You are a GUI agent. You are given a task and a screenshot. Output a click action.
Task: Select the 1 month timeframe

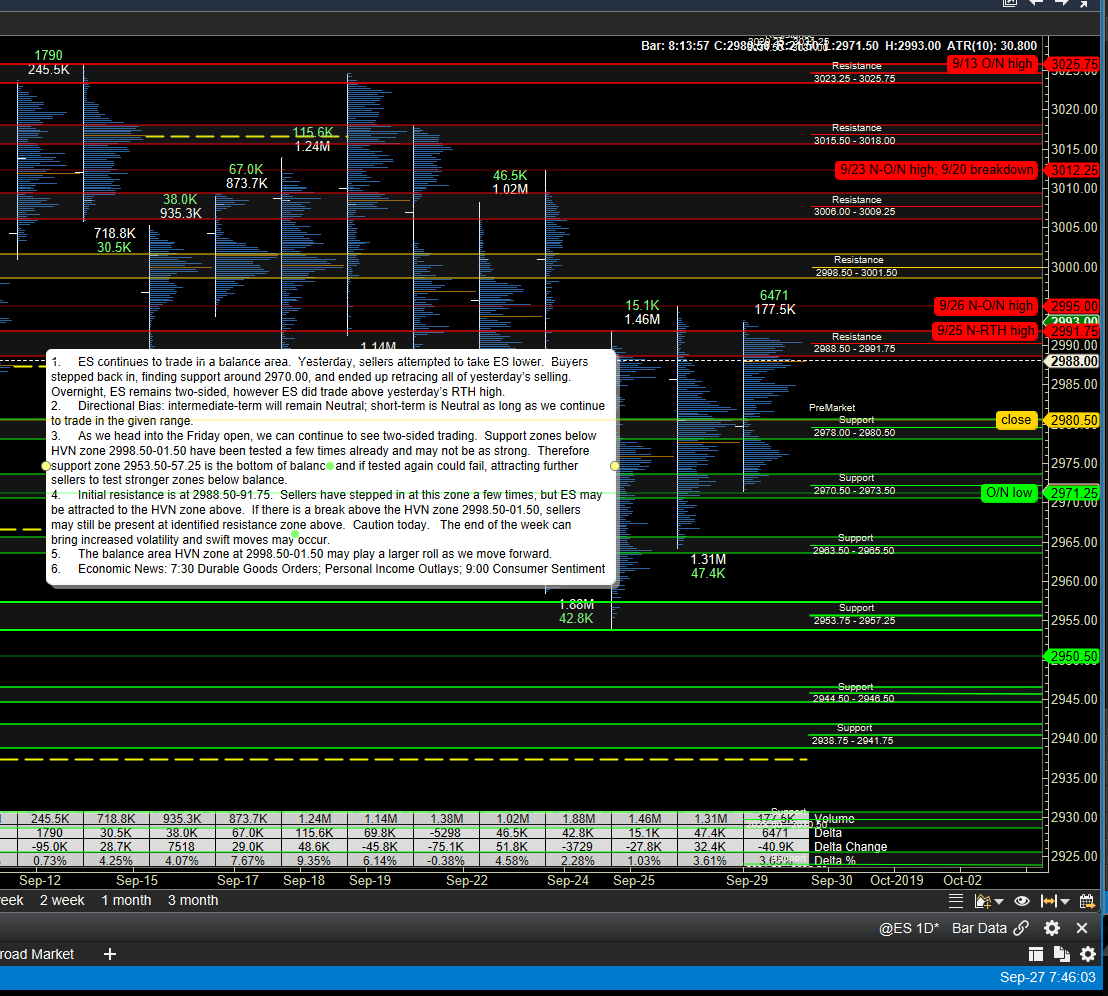point(126,901)
